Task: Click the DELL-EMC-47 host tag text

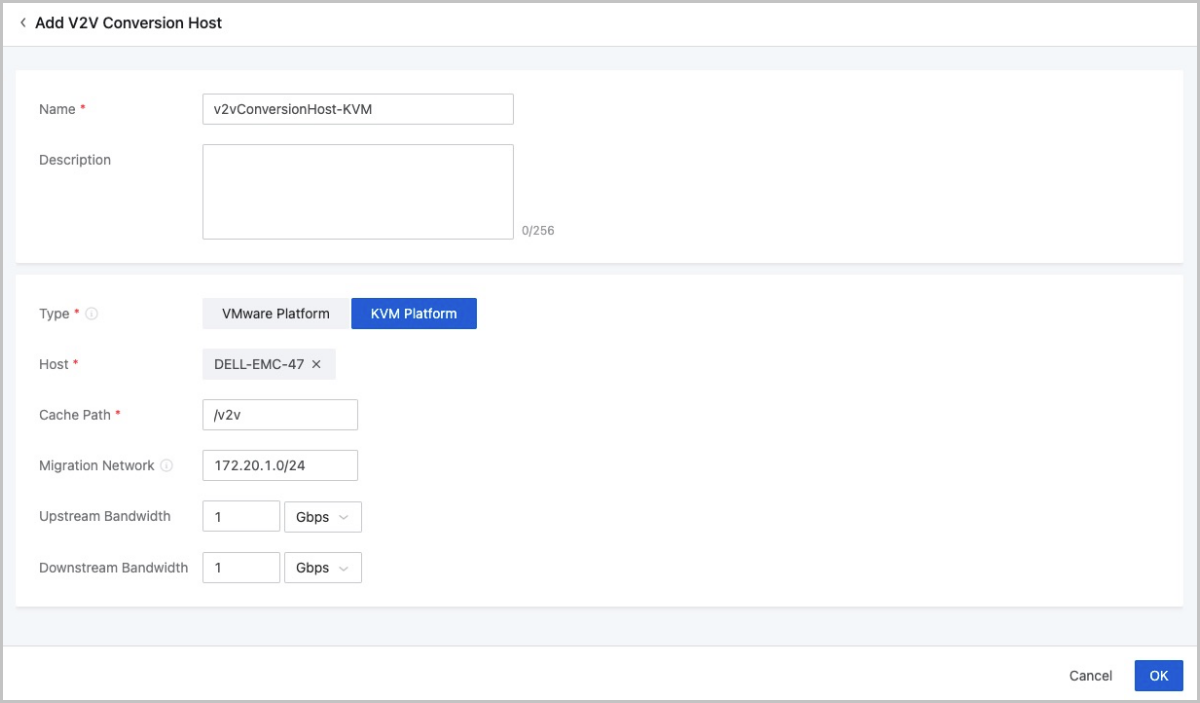Action: click(259, 365)
